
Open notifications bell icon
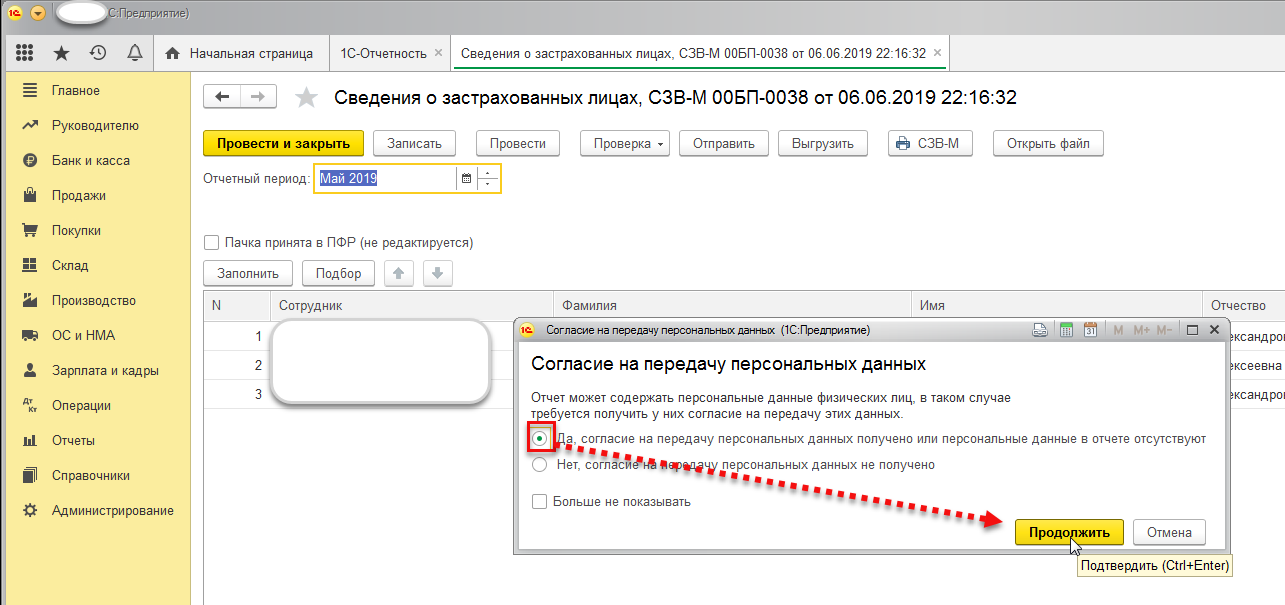[134, 53]
